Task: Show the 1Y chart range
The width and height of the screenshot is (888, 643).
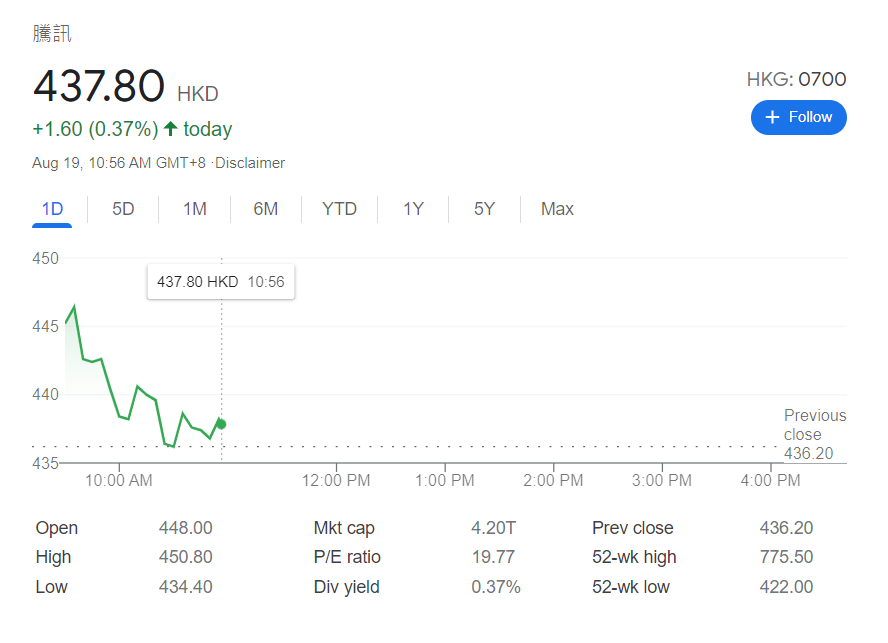Action: 413,209
